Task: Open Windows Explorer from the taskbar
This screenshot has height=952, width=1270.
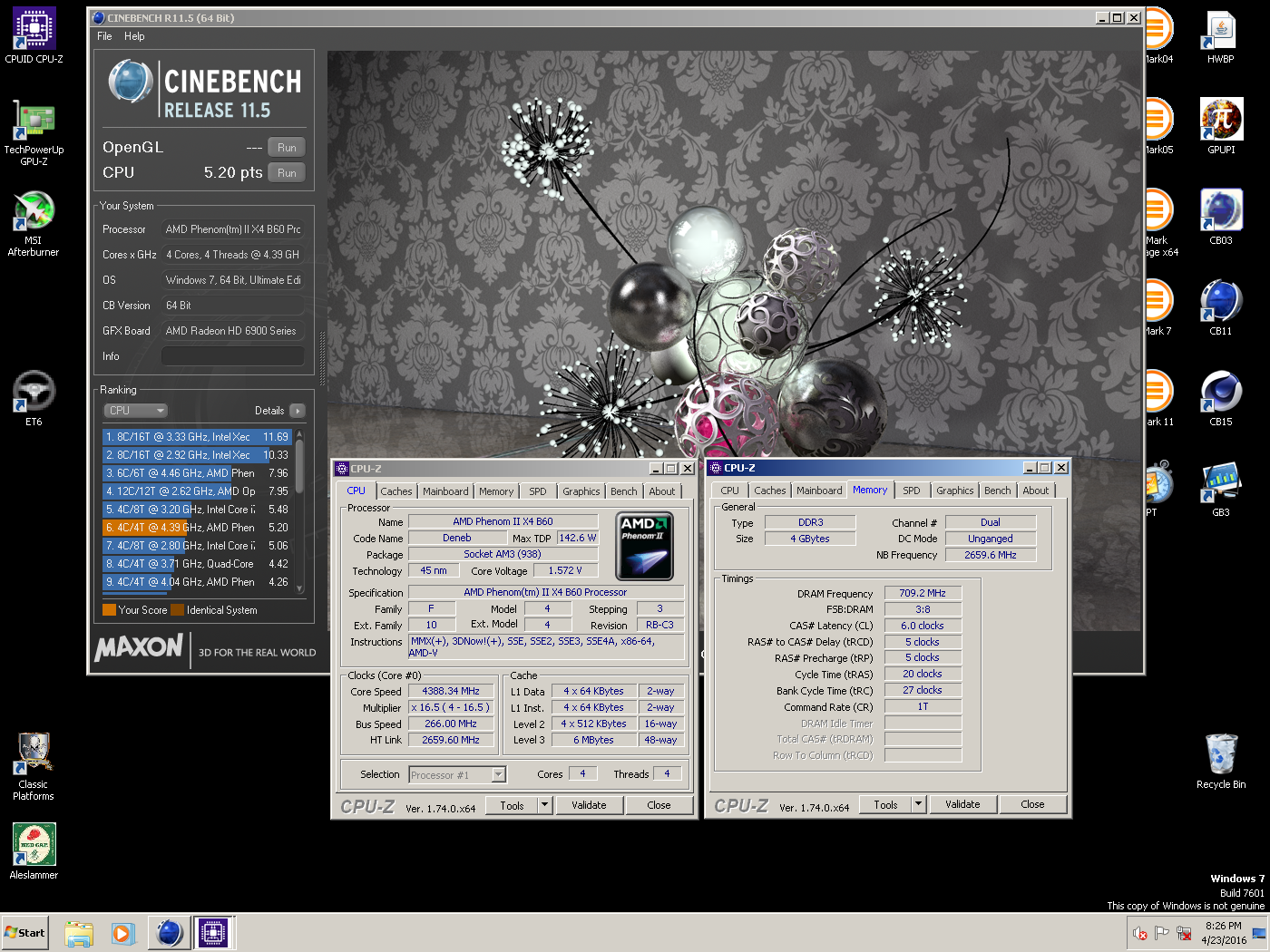Action: (79, 933)
